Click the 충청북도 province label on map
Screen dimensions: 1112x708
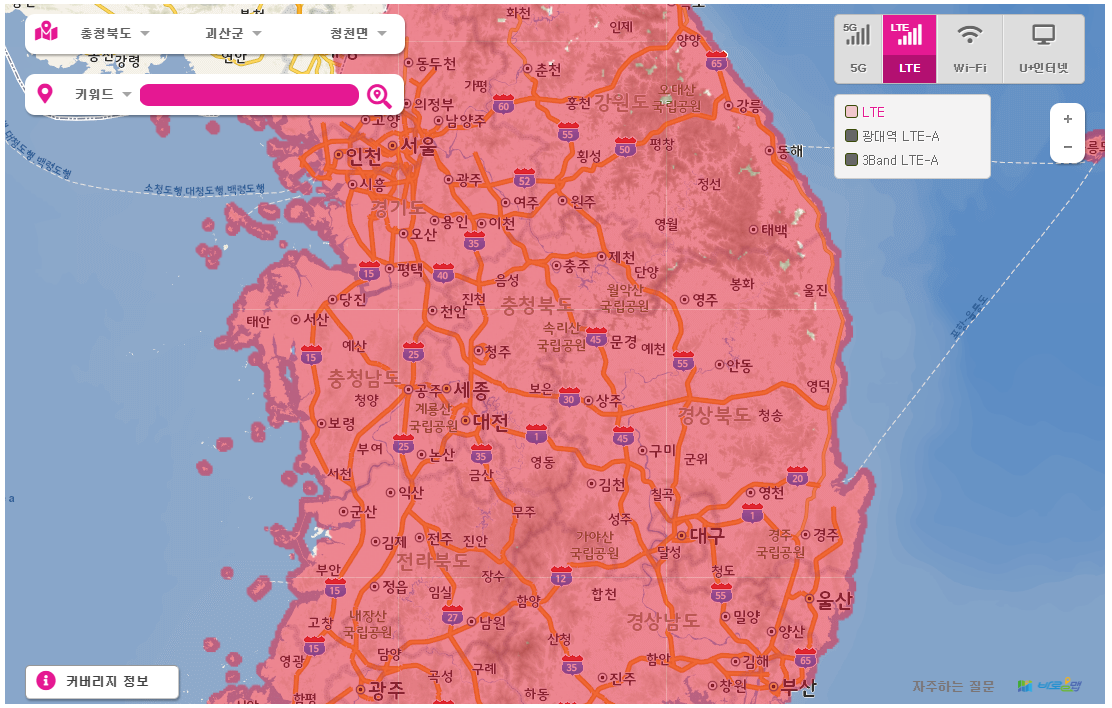[x=537, y=306]
